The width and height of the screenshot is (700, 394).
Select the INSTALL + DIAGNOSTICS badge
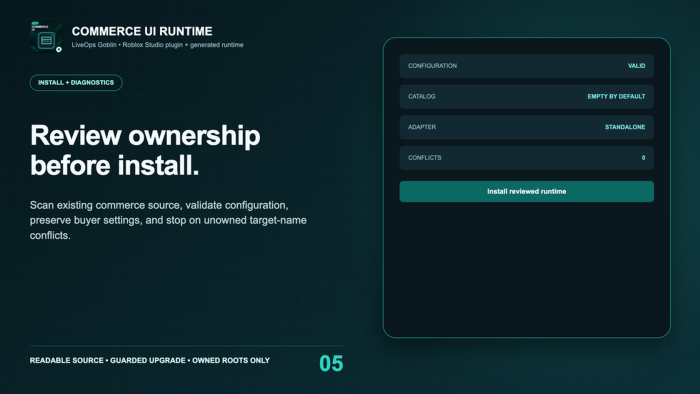(x=76, y=83)
